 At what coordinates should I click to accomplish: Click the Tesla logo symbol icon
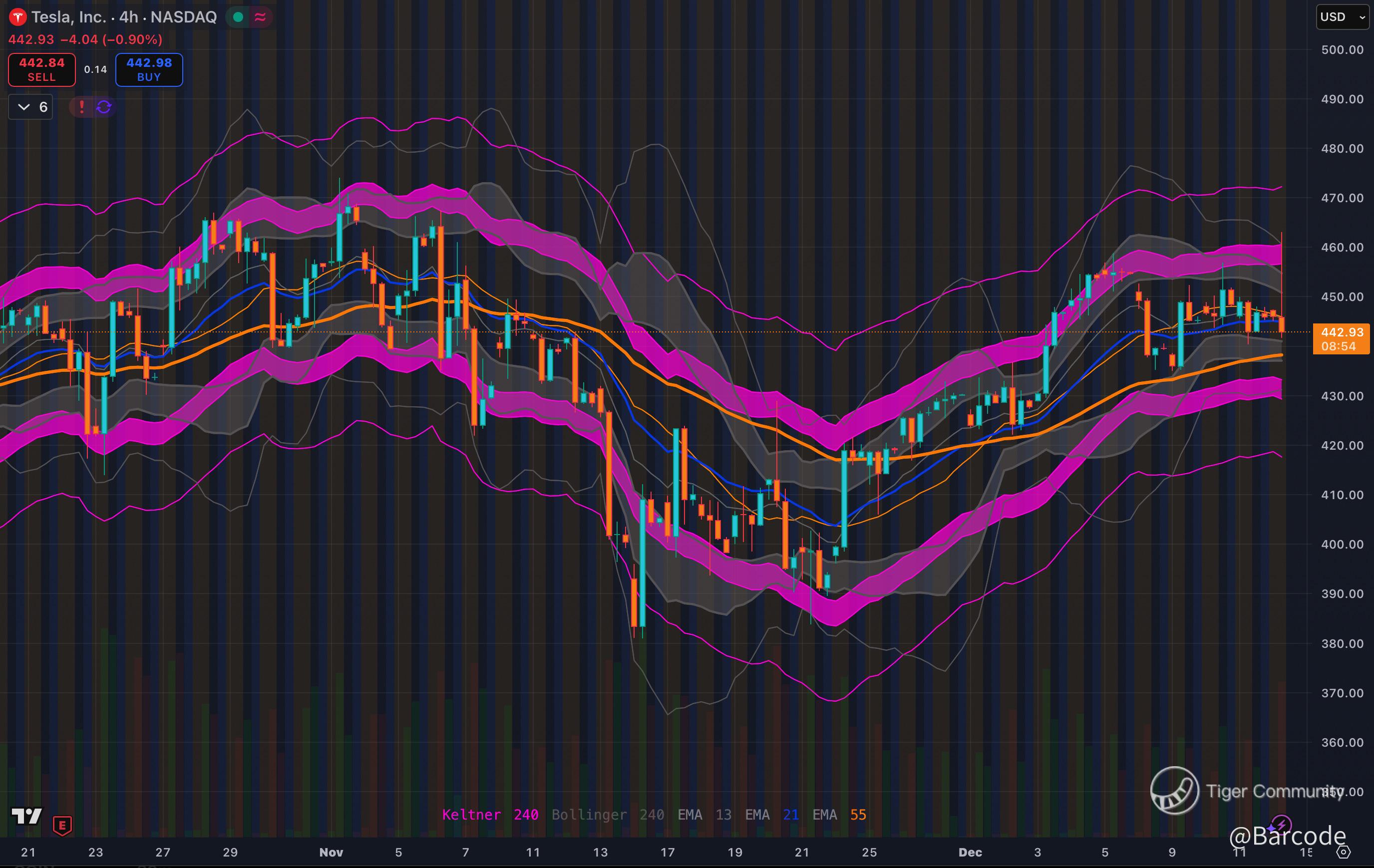(x=17, y=17)
